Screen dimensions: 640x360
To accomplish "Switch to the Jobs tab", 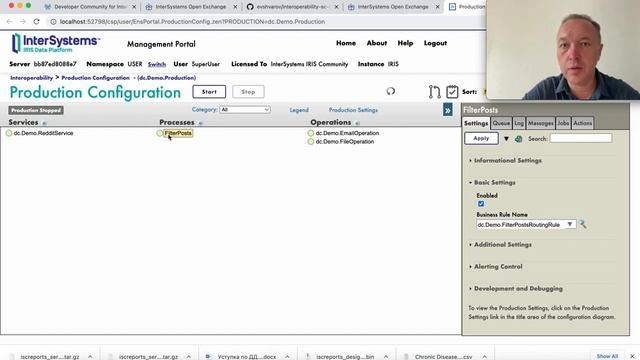I will (563, 123).
